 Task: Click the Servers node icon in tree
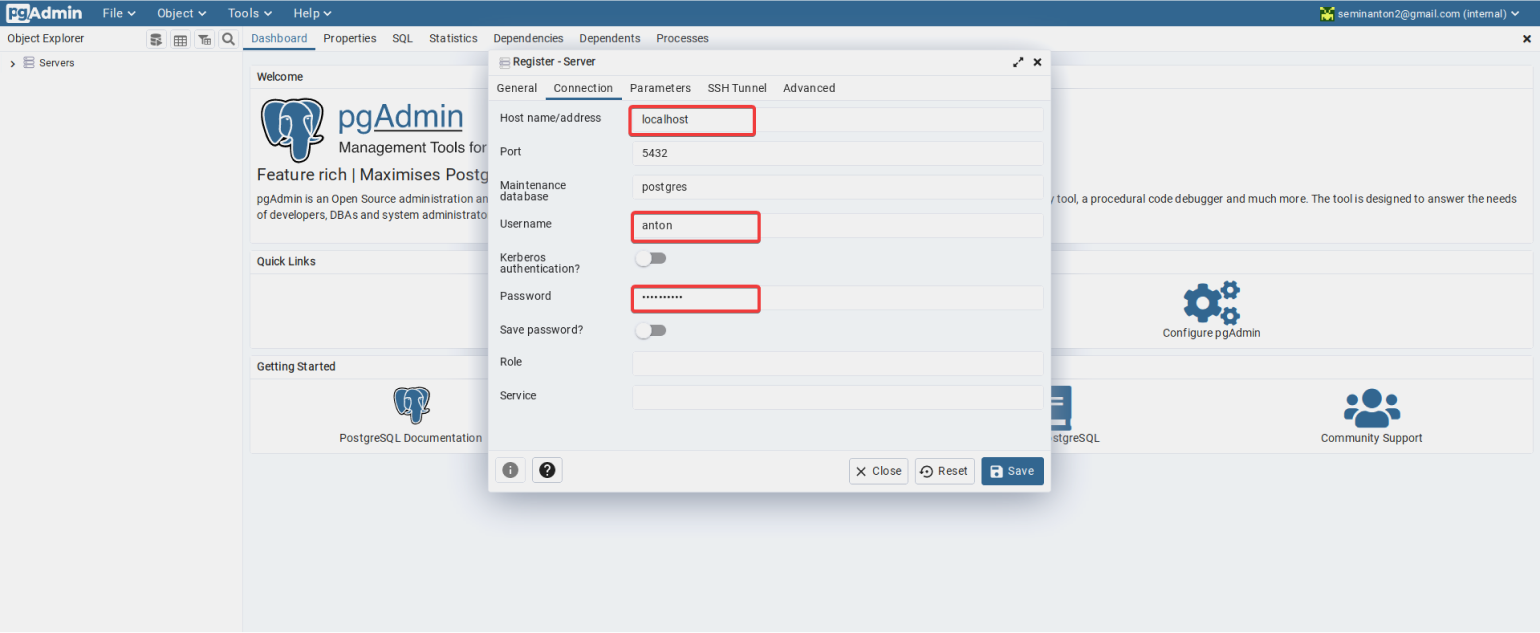pyautogui.click(x=29, y=63)
